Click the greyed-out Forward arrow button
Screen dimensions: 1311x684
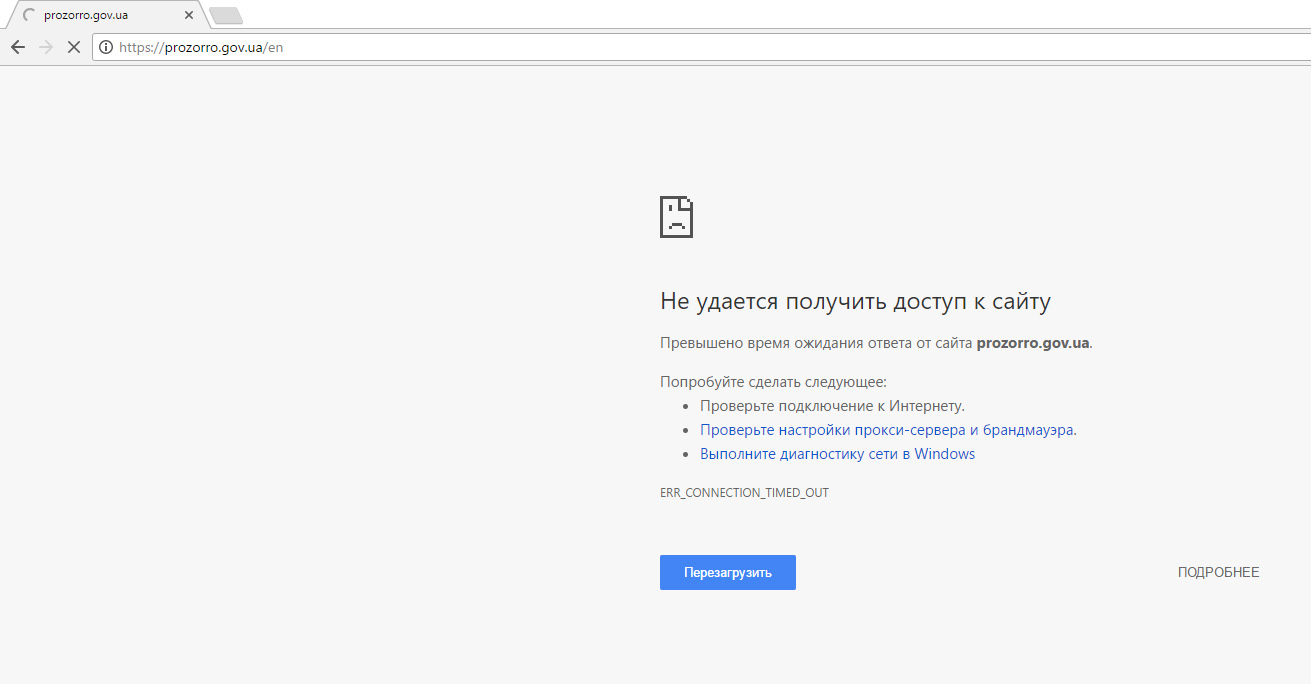[x=45, y=47]
